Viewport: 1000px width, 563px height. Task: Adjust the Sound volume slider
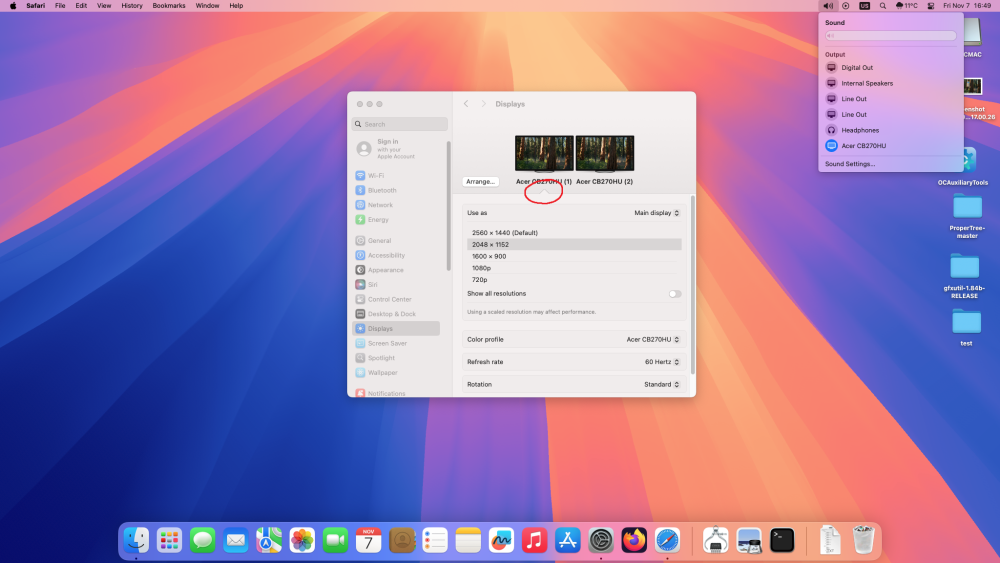[890, 36]
